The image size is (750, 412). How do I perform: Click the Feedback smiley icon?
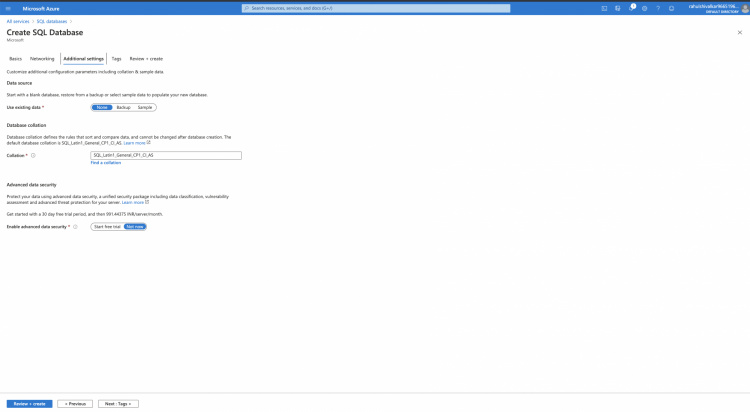671,7
